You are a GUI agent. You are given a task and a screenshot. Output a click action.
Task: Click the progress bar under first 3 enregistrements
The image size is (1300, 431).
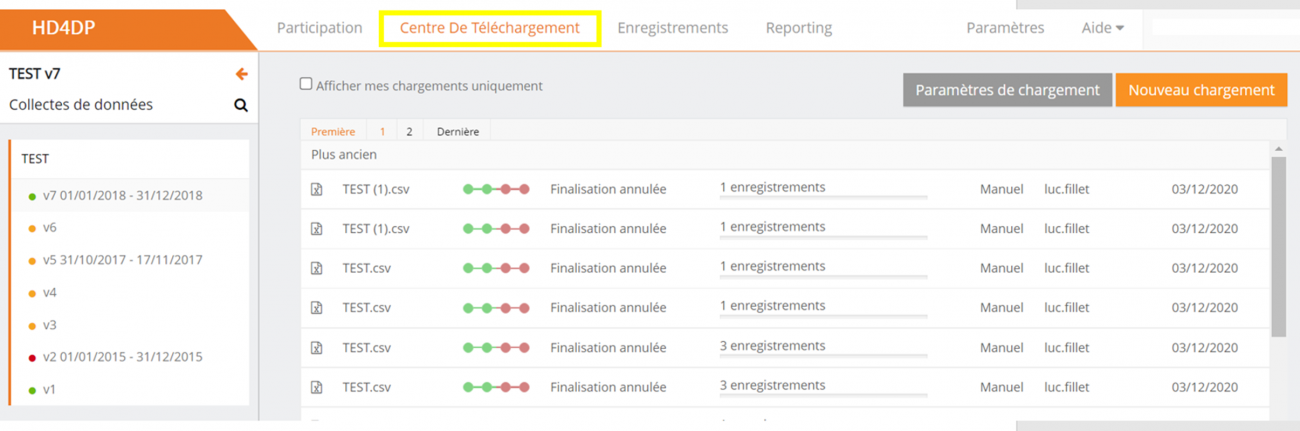pos(823,357)
